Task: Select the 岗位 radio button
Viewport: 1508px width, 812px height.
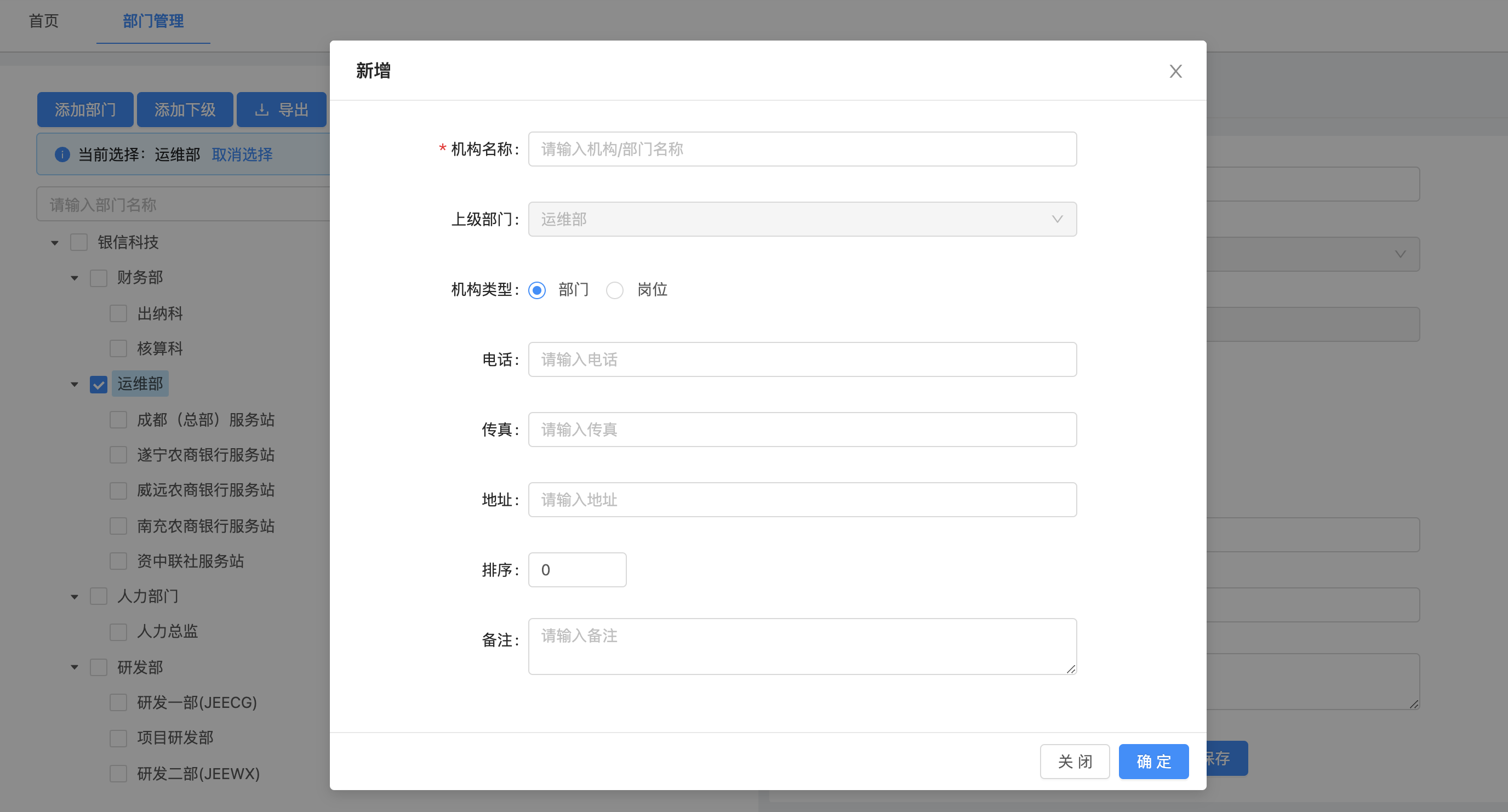Action: 614,290
